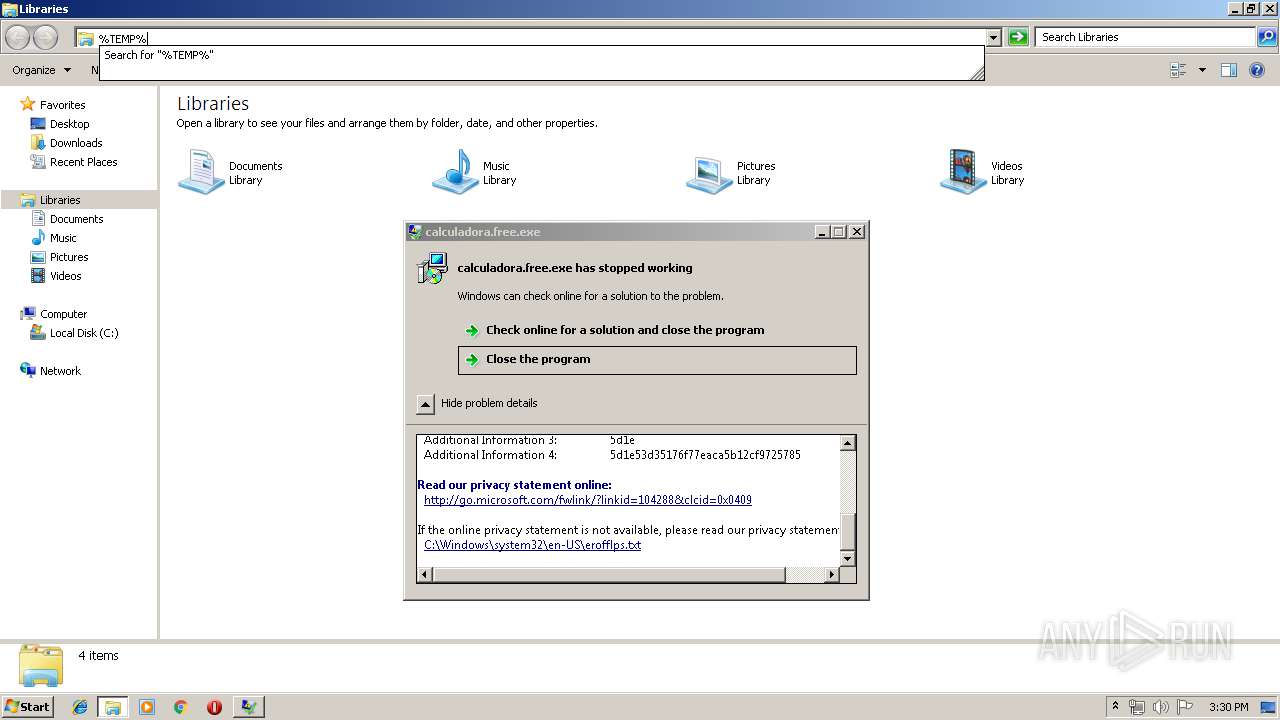1280x720 pixels.
Task: Launch Google Chrome from taskbar
Action: (x=181, y=707)
